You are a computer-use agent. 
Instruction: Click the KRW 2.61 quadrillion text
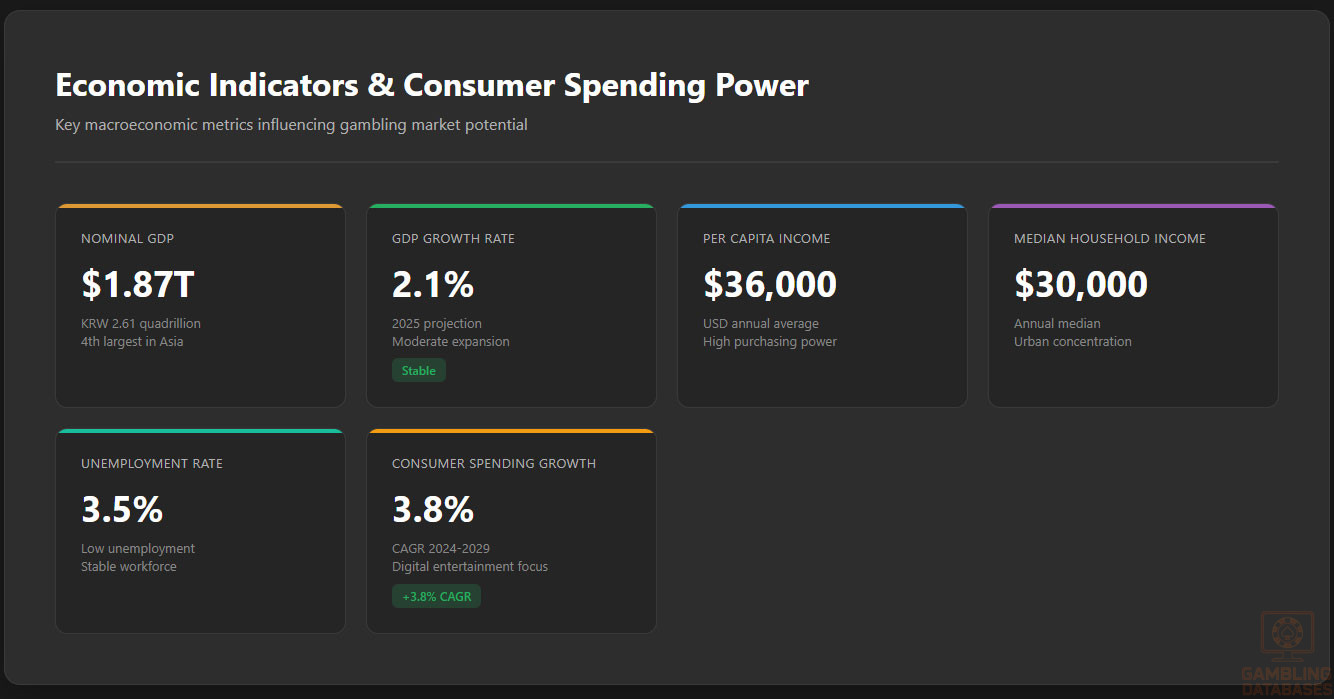tap(140, 323)
